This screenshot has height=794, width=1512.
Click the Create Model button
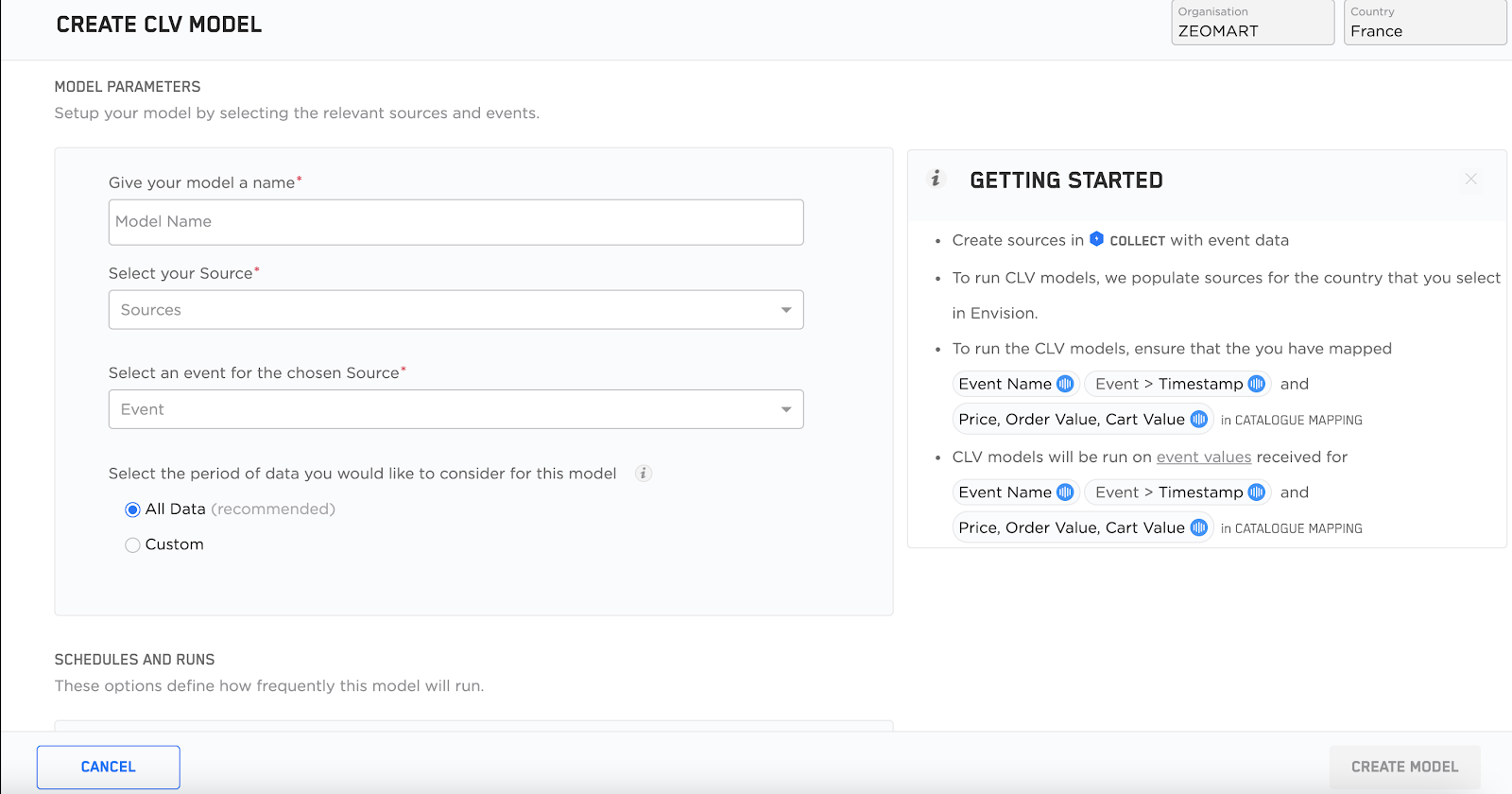pyautogui.click(x=1405, y=767)
